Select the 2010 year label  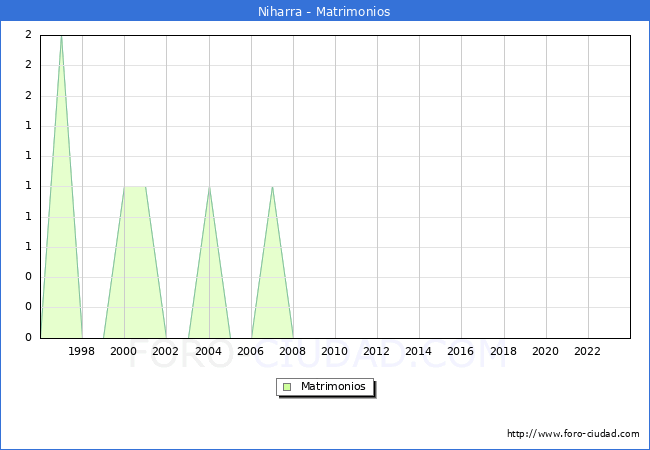coord(334,351)
